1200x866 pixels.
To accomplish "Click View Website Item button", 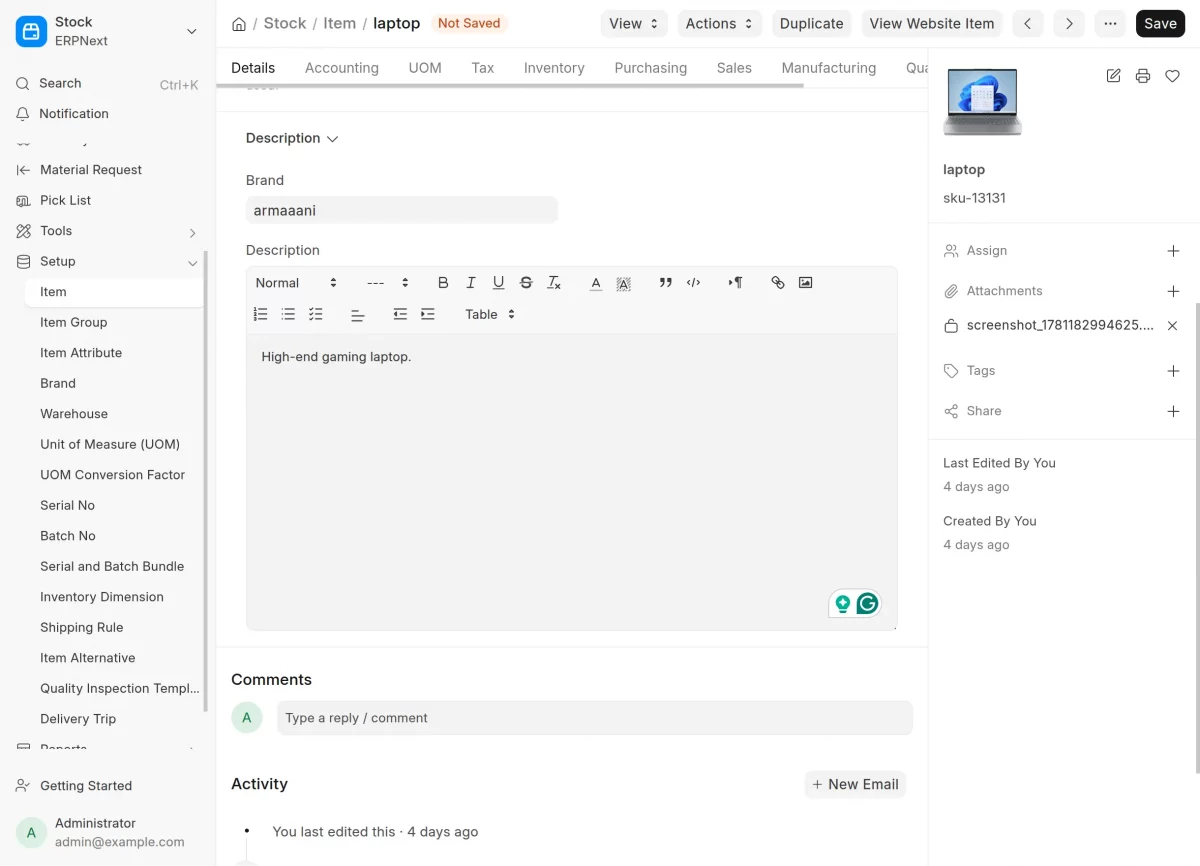I will [932, 24].
